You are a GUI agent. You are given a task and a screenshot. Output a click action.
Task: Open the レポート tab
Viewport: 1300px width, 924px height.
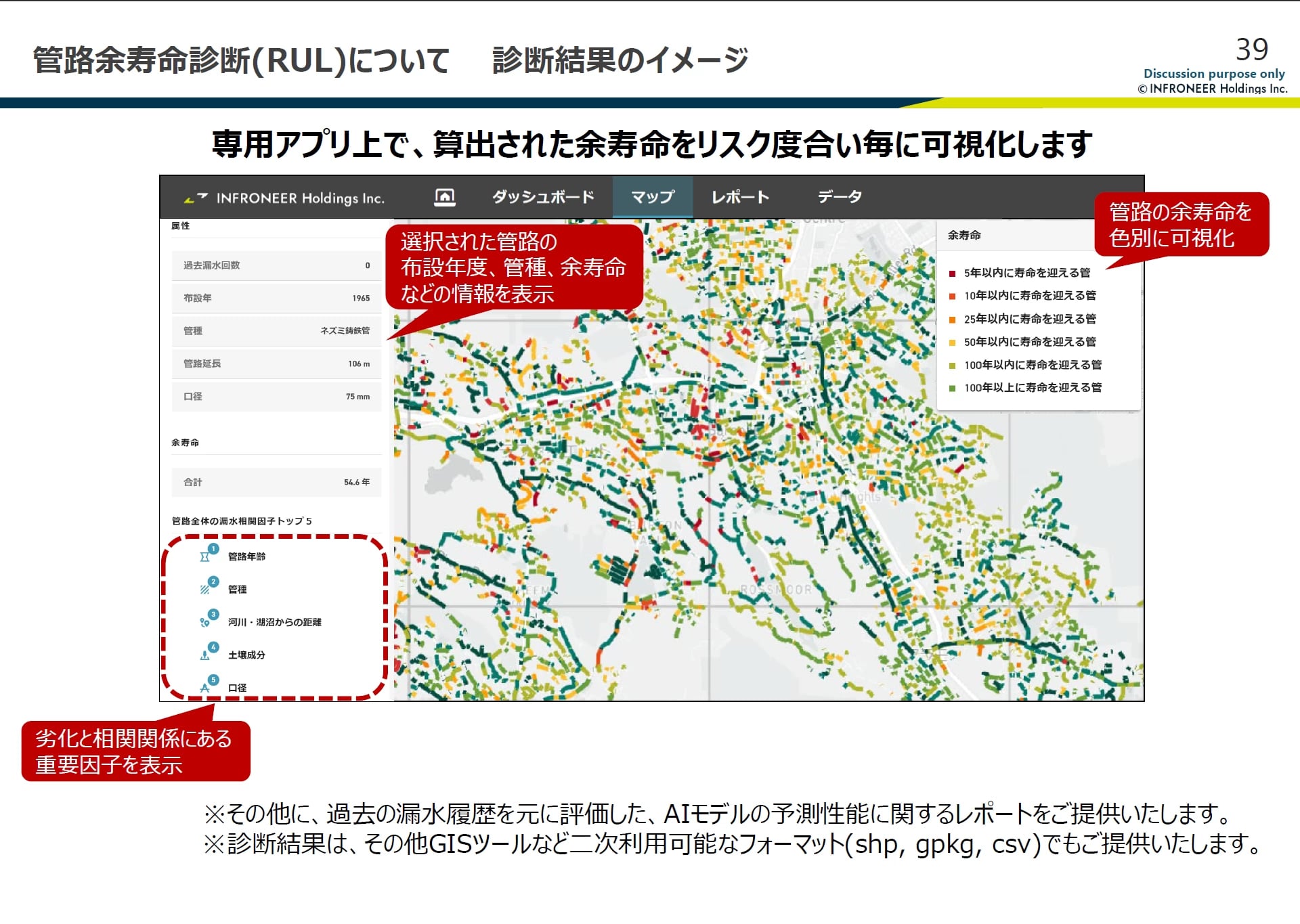pyautogui.click(x=739, y=197)
